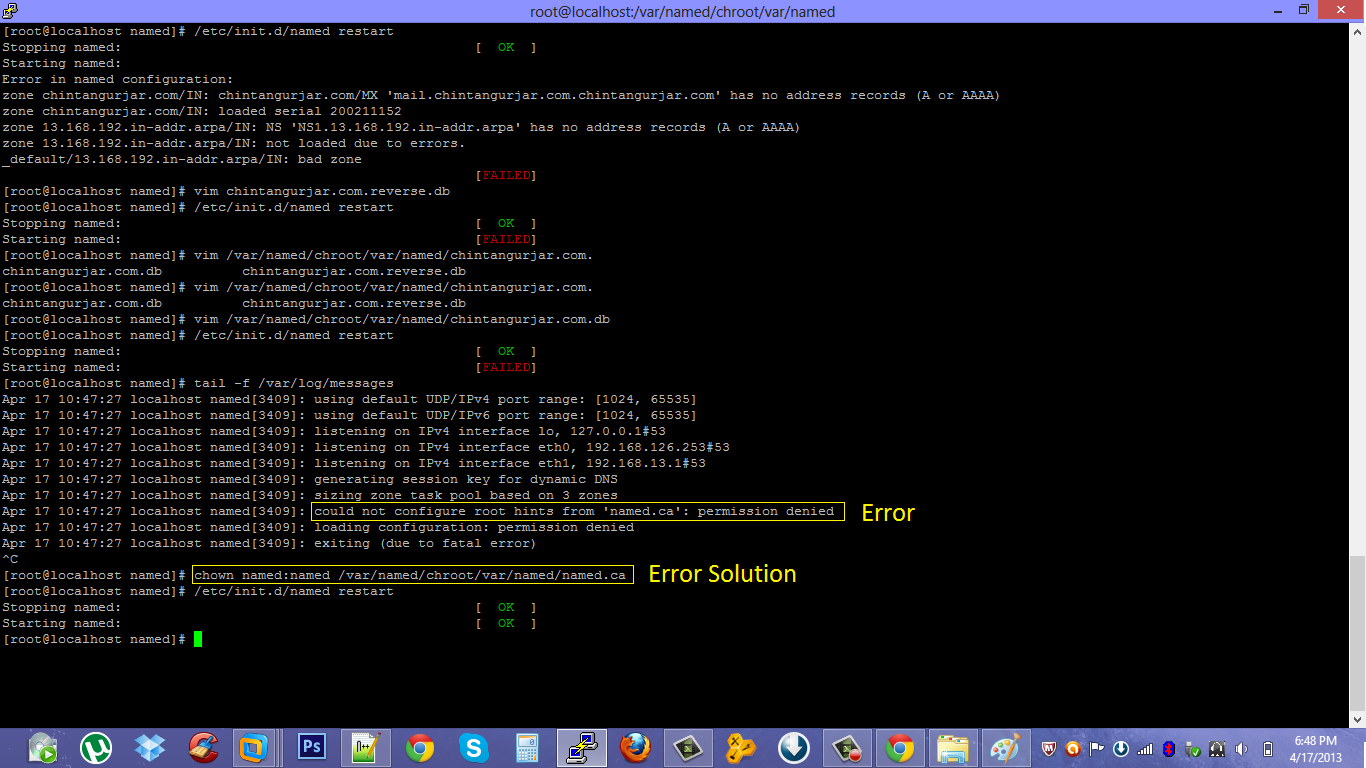Image resolution: width=1366 pixels, height=768 pixels.
Task: Launch Adobe Photoshop from the taskbar
Action: tap(310, 747)
